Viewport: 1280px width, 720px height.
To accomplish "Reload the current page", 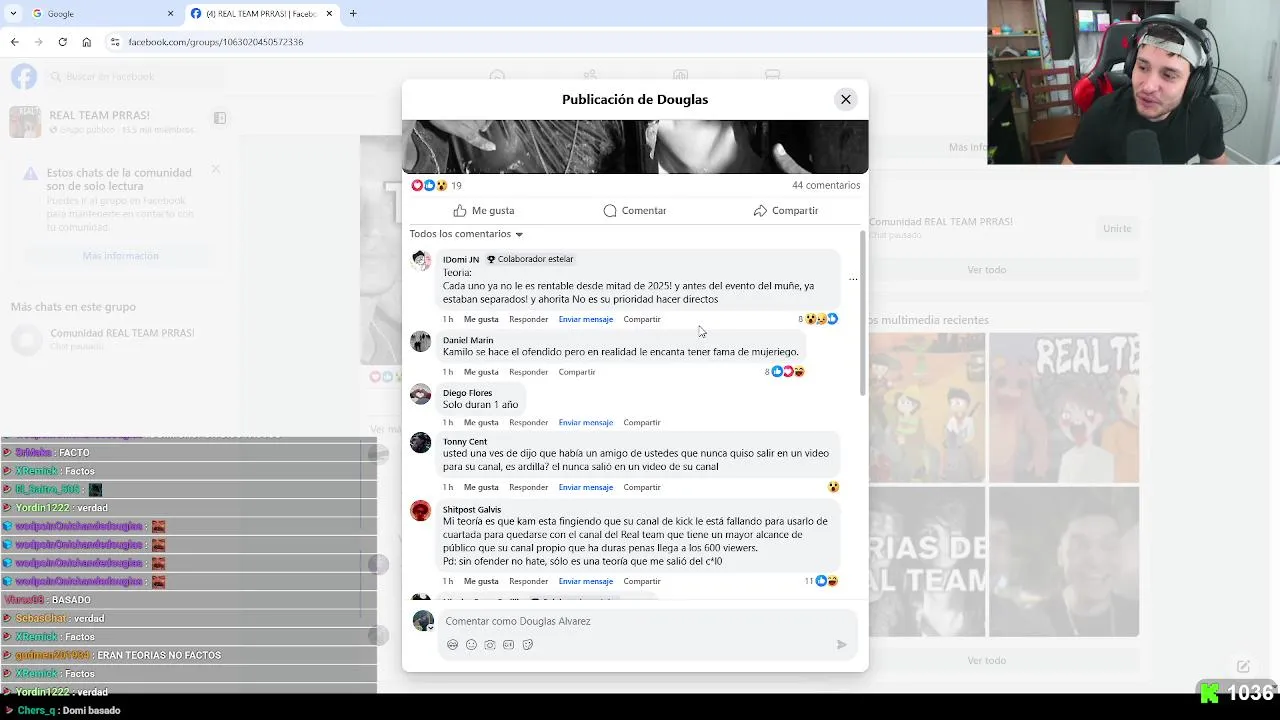I will [x=62, y=42].
